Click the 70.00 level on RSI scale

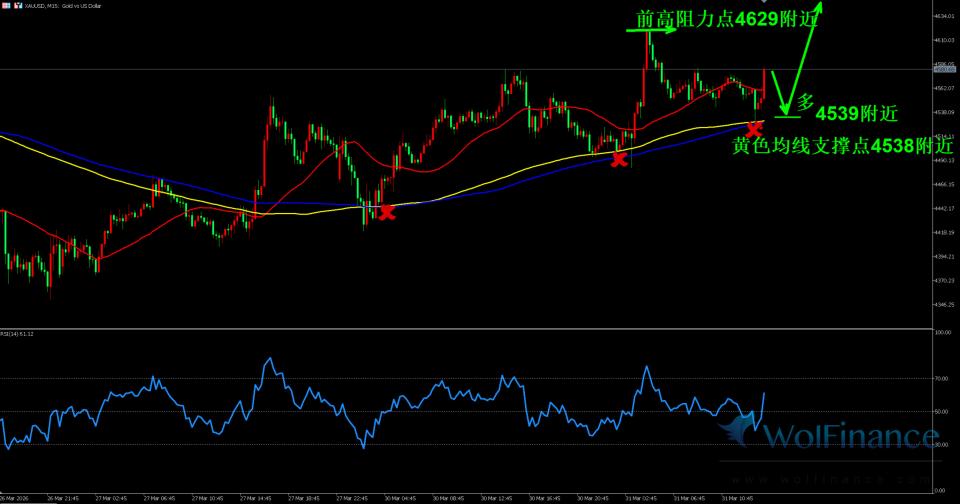pos(942,379)
